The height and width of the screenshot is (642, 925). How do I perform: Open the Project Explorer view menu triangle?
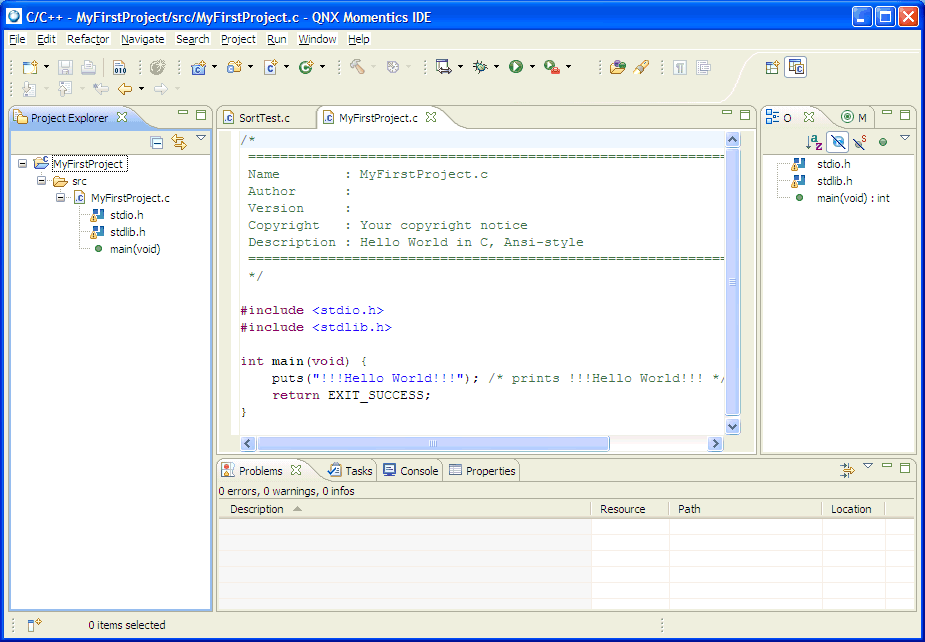click(x=202, y=138)
